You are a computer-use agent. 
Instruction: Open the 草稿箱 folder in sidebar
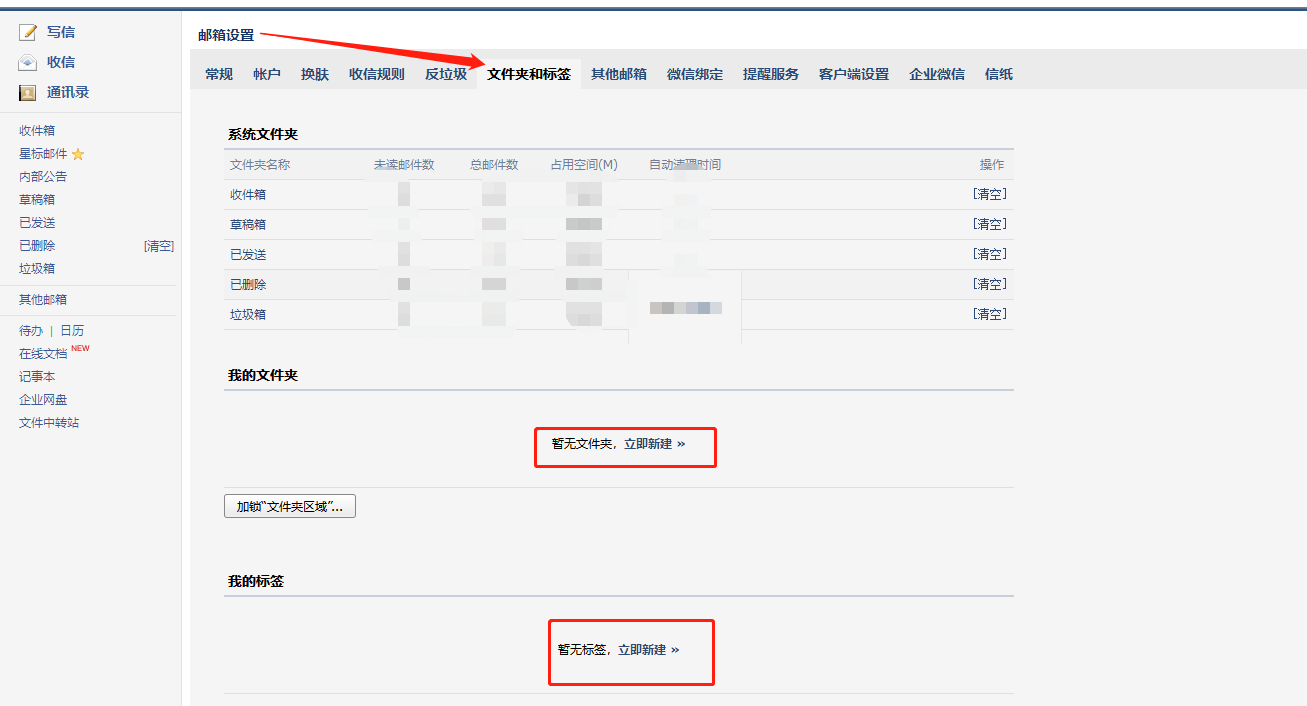37,200
